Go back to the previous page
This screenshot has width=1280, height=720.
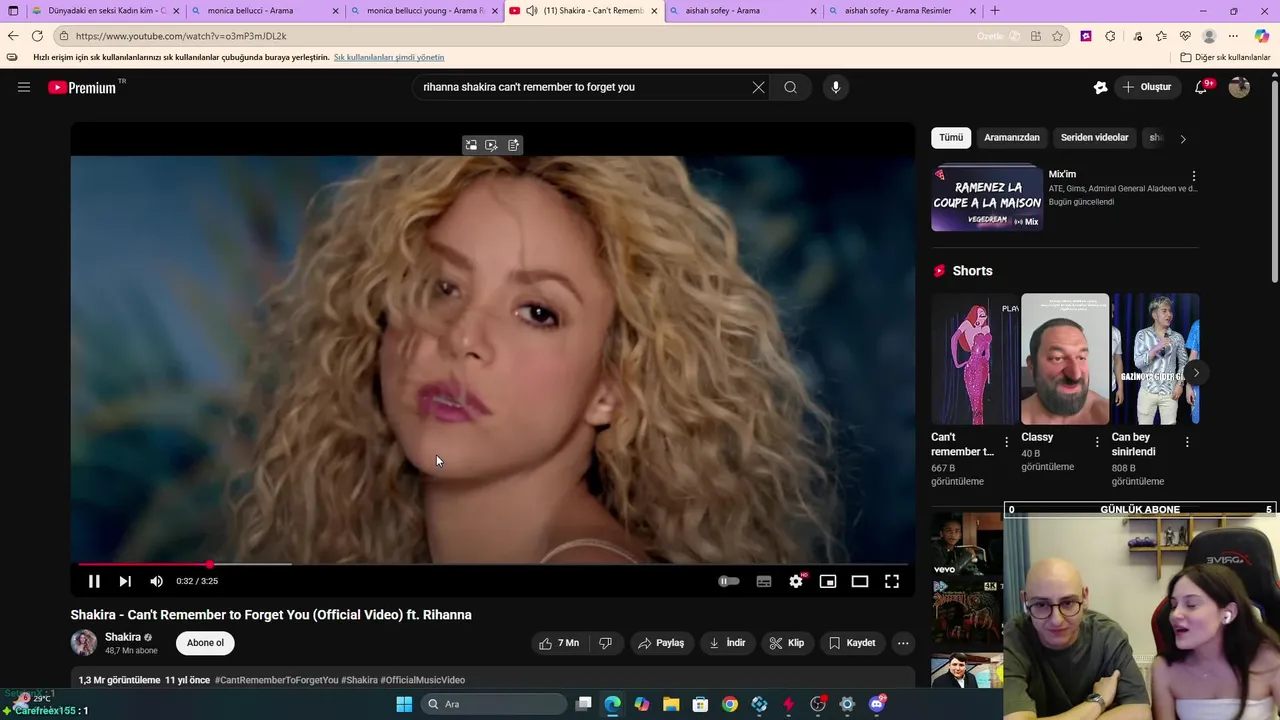pyautogui.click(x=12, y=36)
